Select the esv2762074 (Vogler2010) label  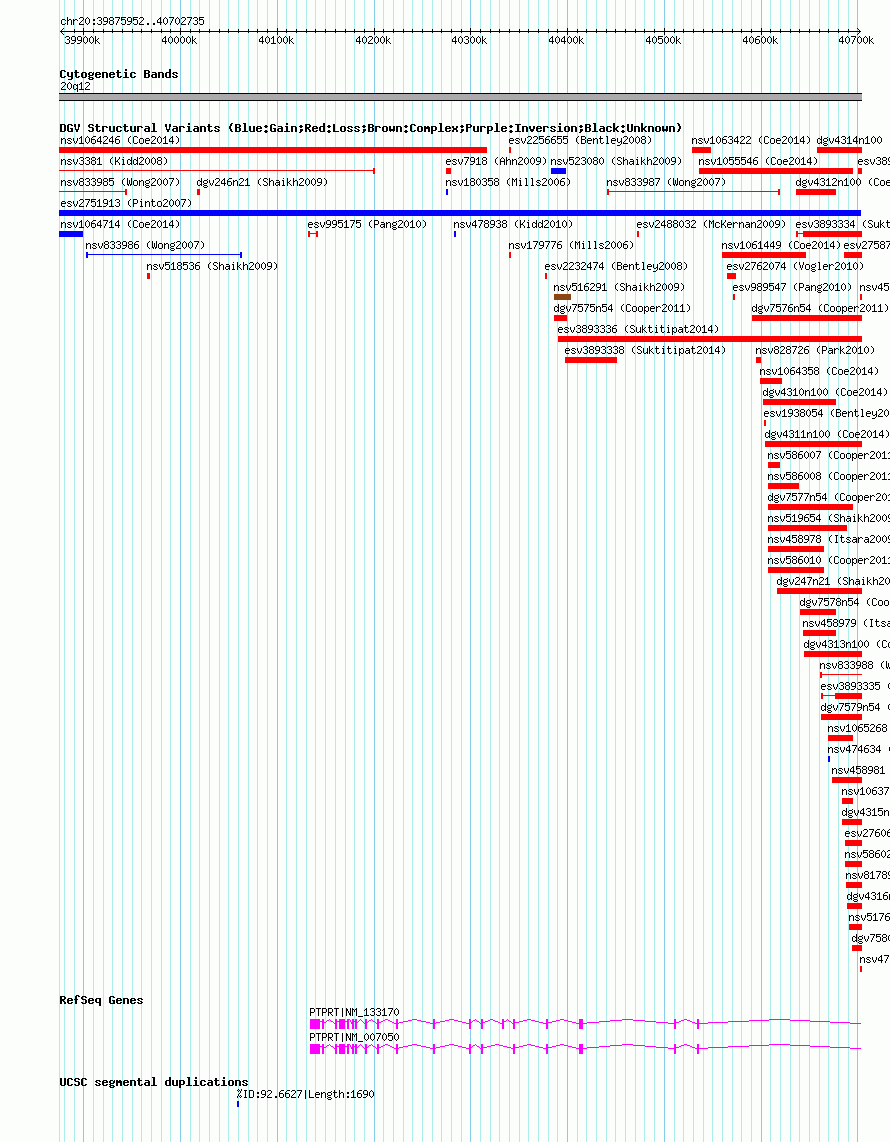pos(795,267)
